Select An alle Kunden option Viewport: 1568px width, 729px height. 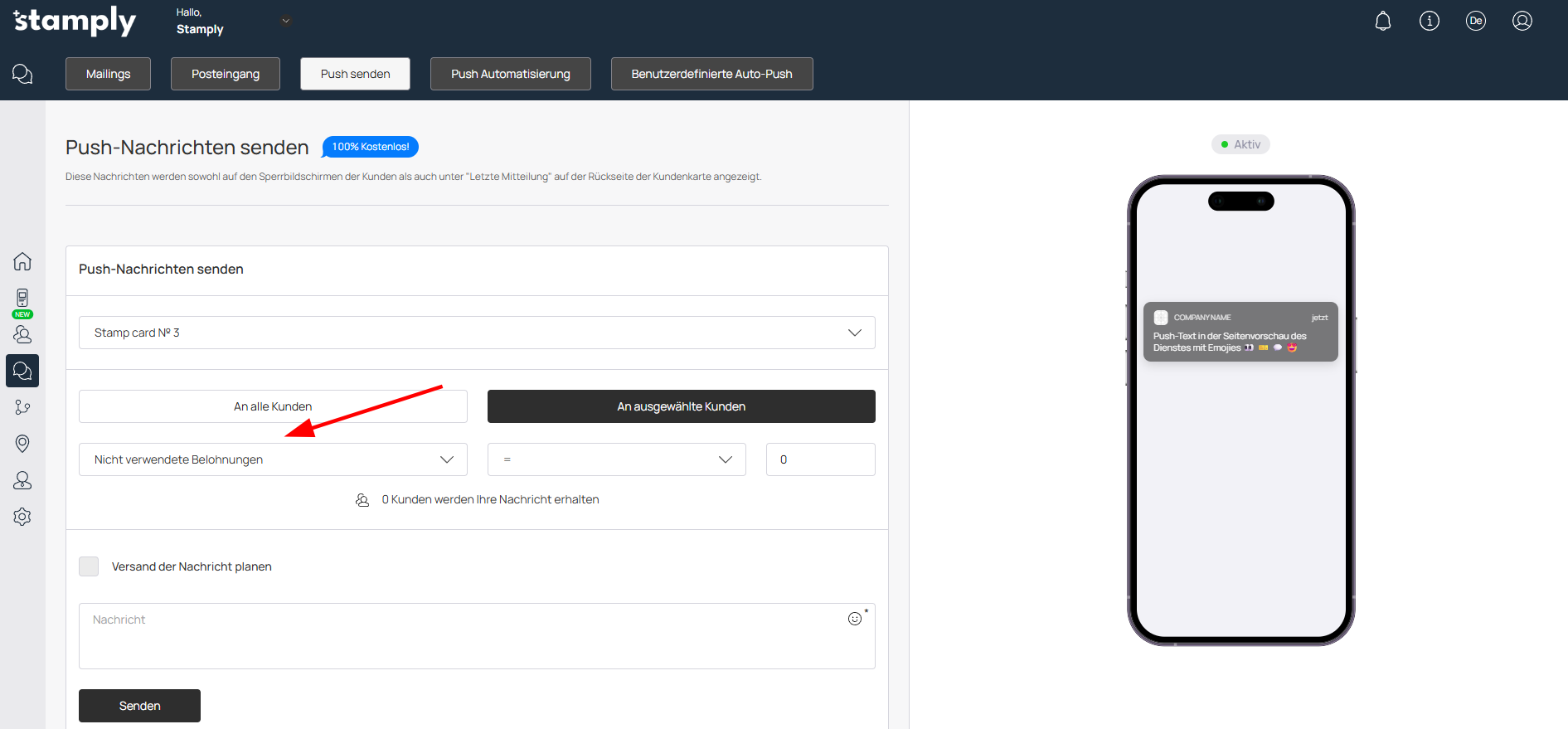(273, 406)
